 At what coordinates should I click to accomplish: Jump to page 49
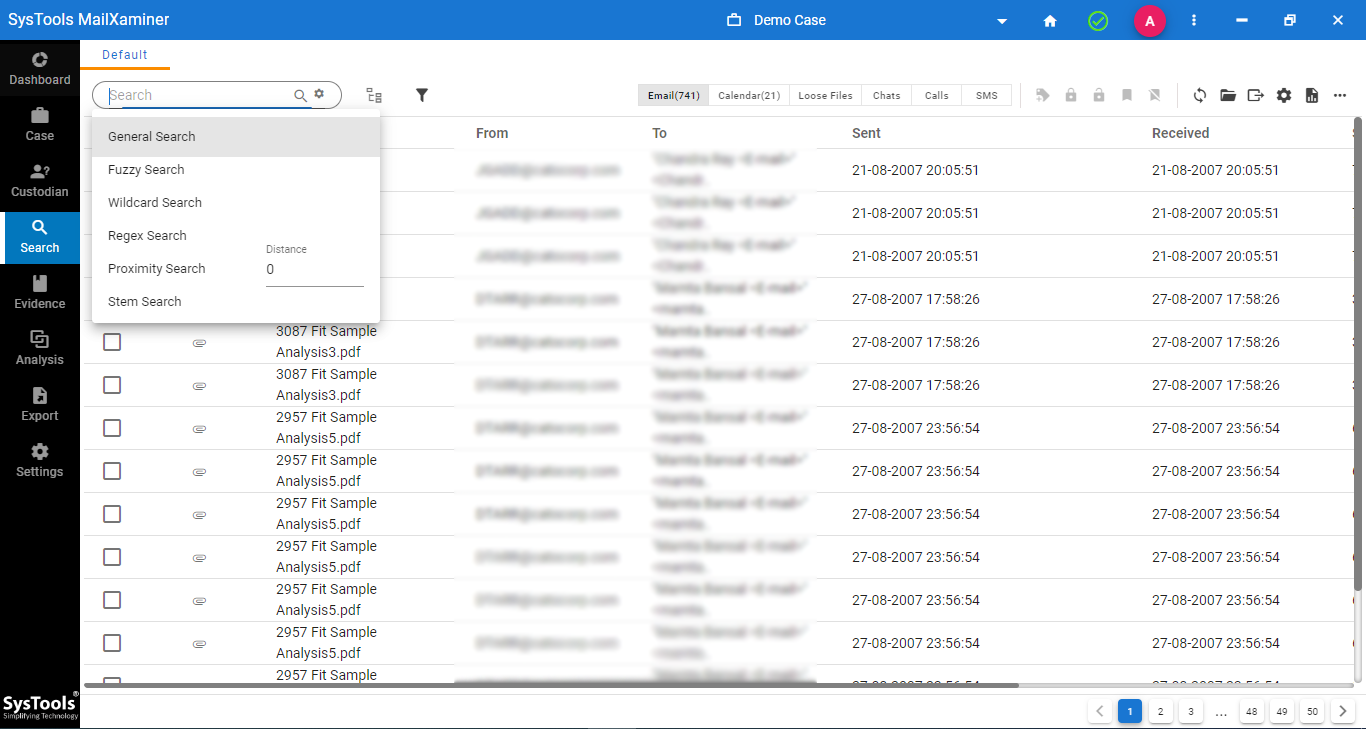tap(1282, 712)
